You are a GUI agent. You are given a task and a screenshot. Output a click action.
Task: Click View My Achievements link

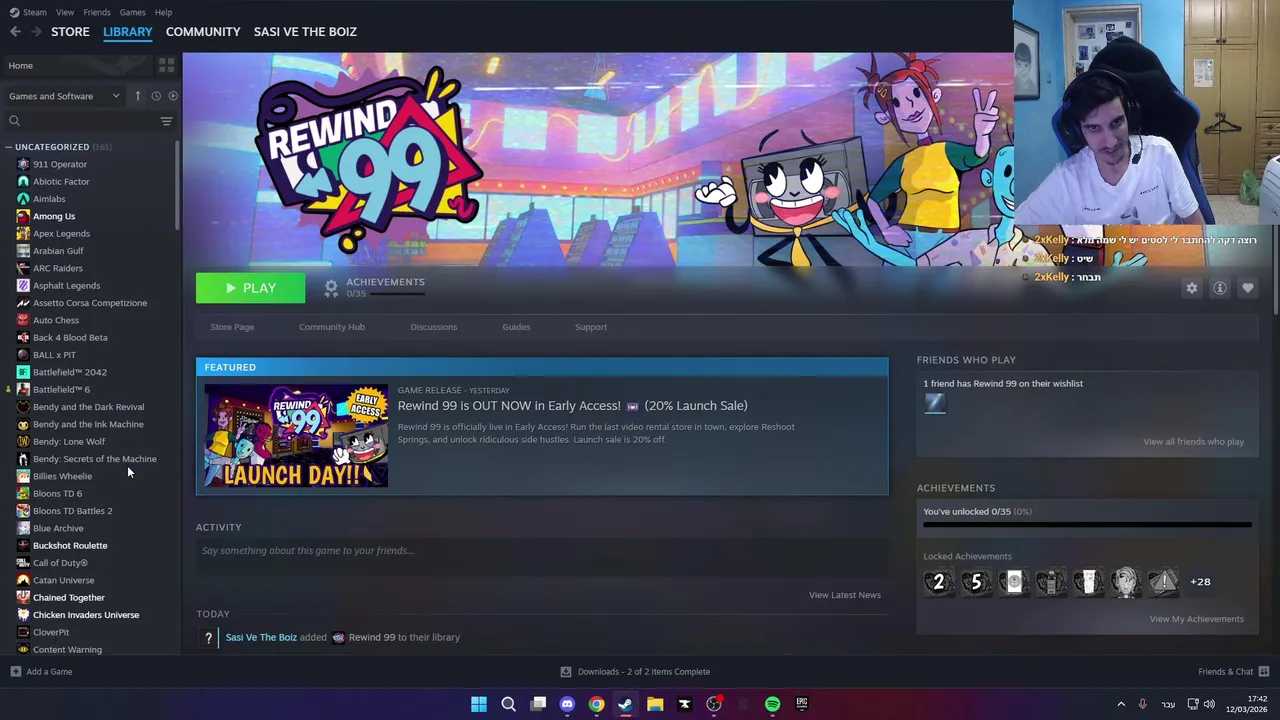(1196, 619)
